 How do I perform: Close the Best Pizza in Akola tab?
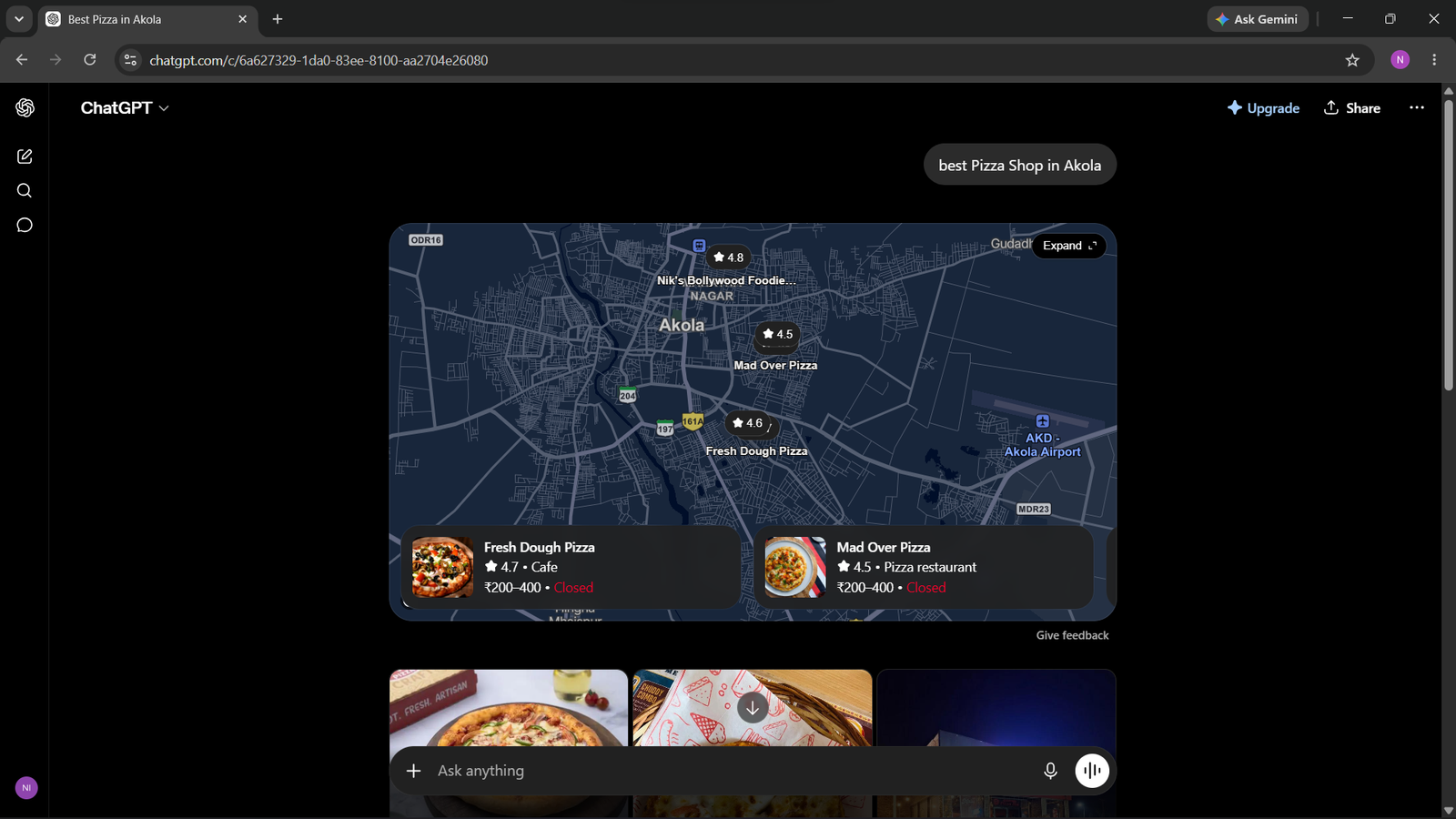(242, 19)
